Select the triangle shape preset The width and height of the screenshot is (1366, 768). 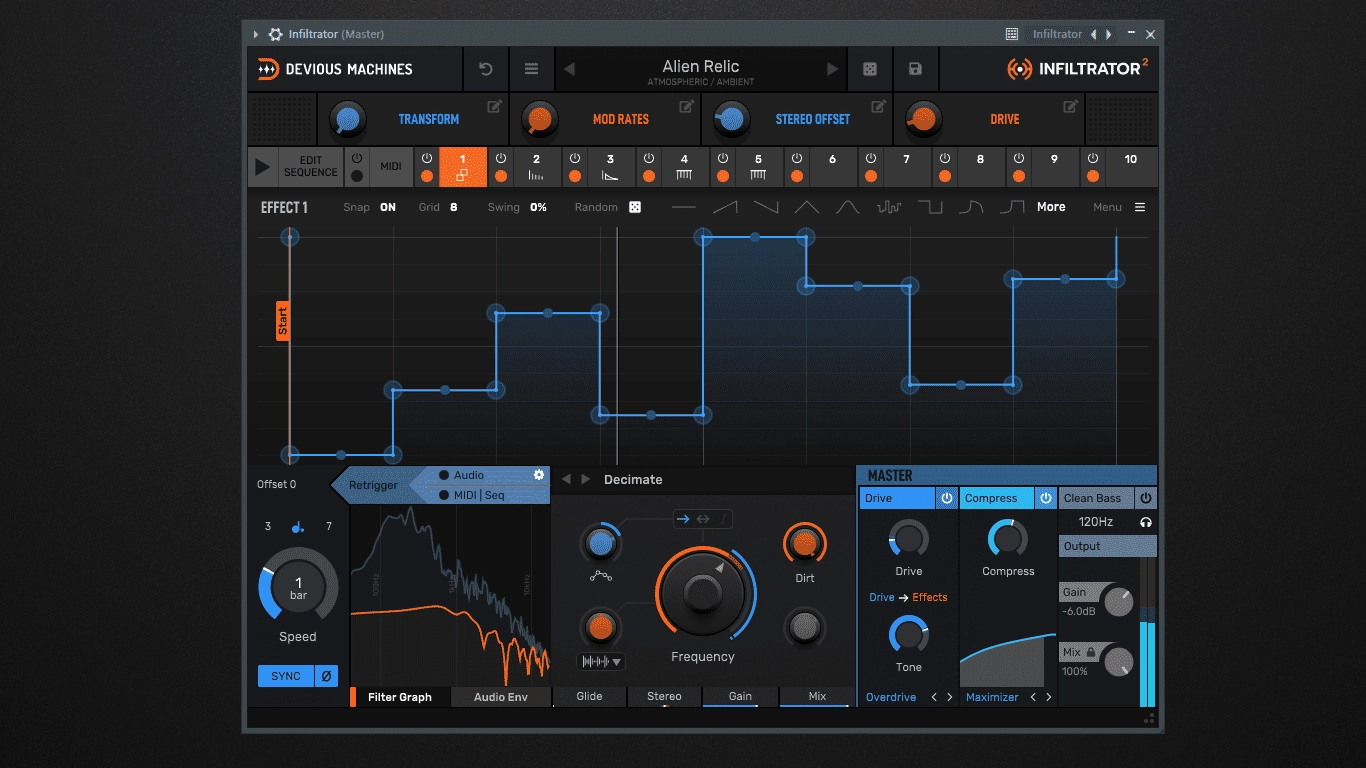point(807,207)
